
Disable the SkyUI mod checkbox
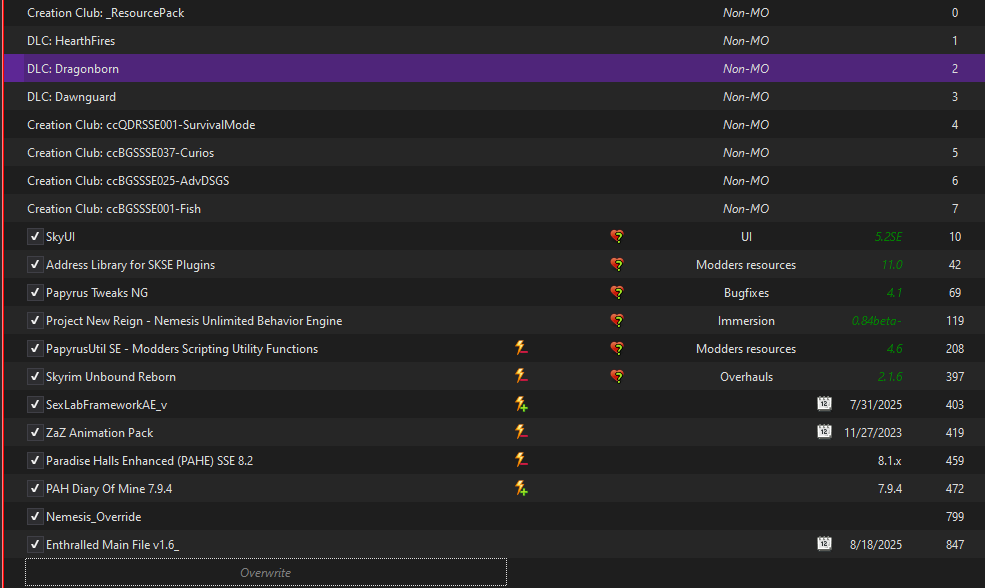pyautogui.click(x=35, y=237)
